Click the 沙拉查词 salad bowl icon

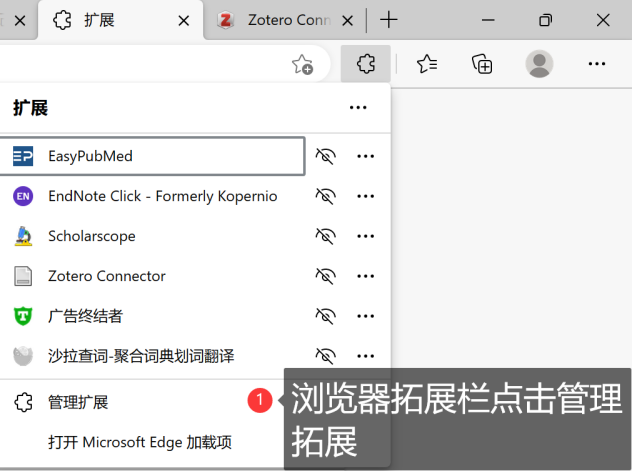pyautogui.click(x=23, y=356)
